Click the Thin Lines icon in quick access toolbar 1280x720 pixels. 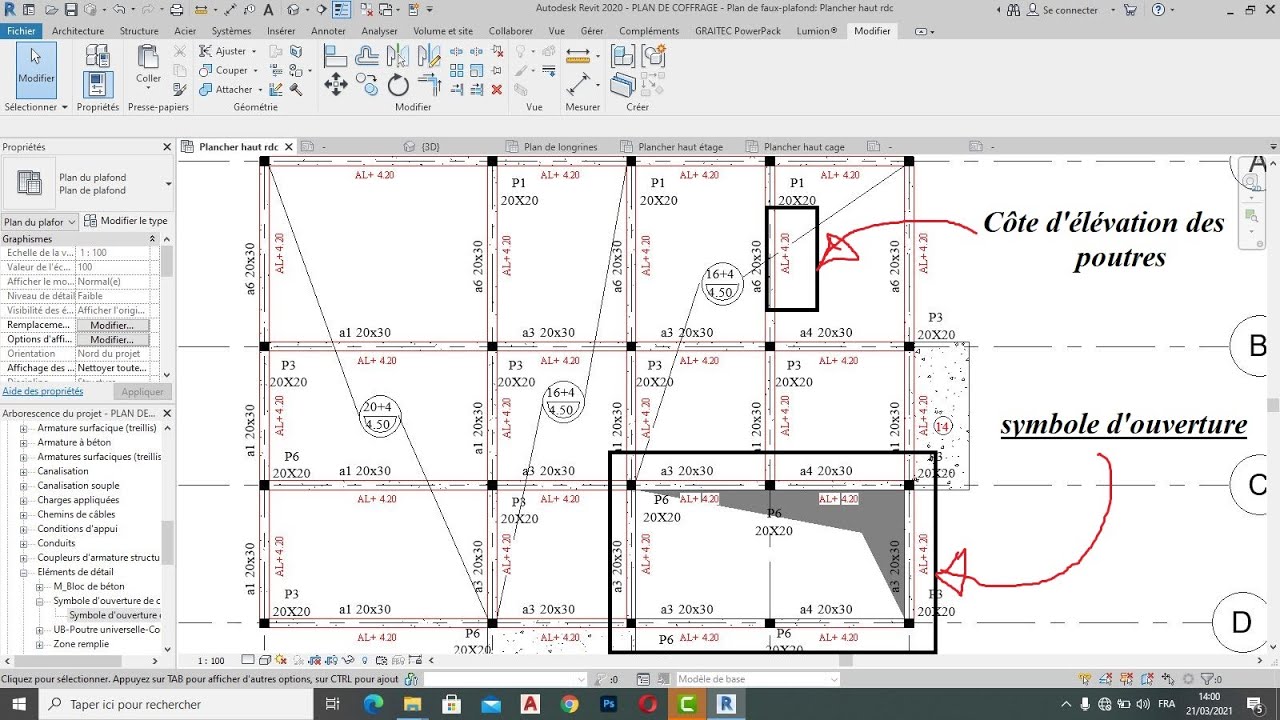coord(340,10)
